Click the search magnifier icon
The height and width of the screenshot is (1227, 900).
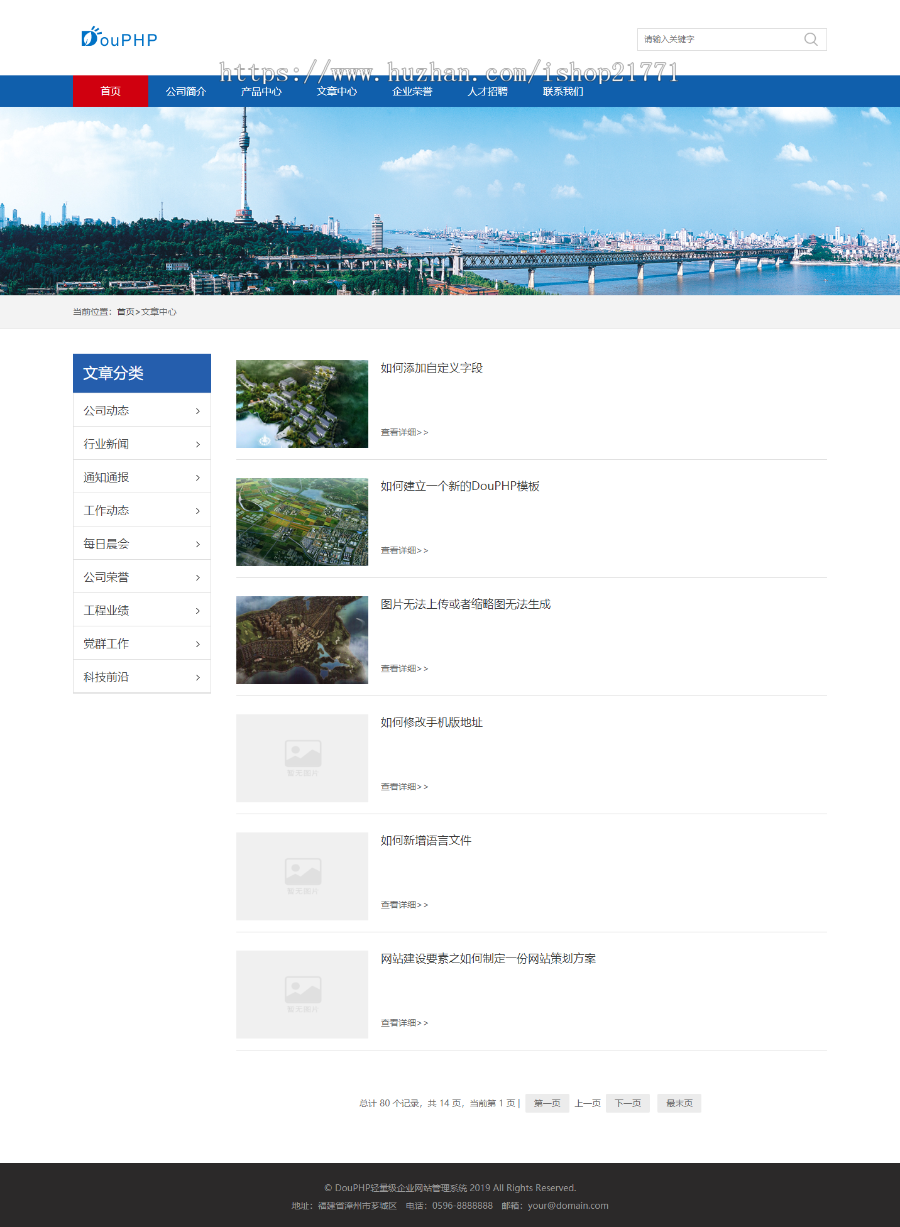pos(810,39)
